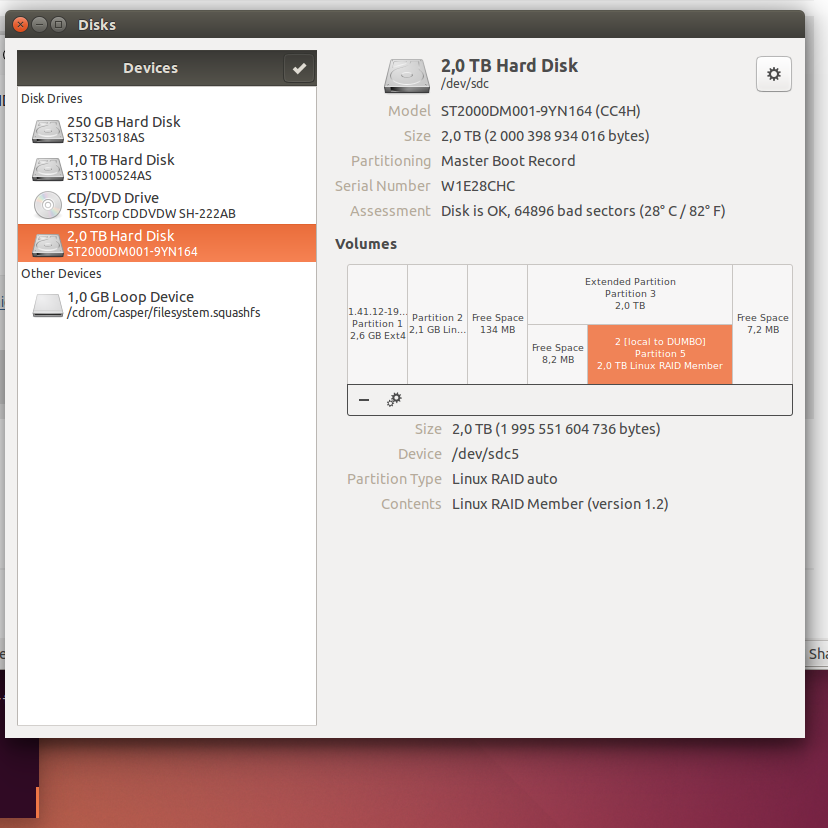This screenshot has width=828, height=828.
Task: Select Partition 1 2,6 GB Ext4 volume
Action: (x=377, y=324)
